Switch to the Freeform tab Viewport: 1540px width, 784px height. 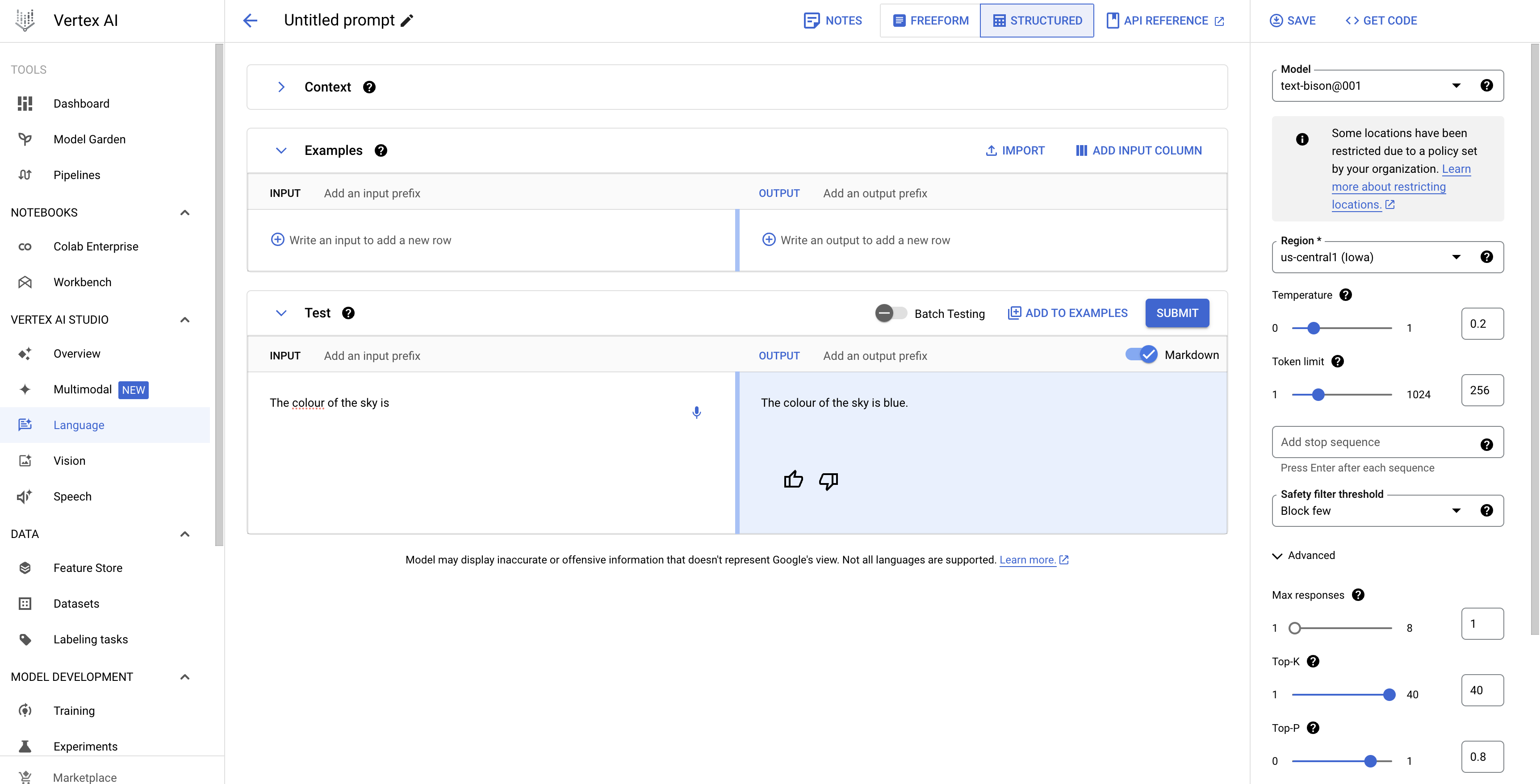pyautogui.click(x=930, y=21)
